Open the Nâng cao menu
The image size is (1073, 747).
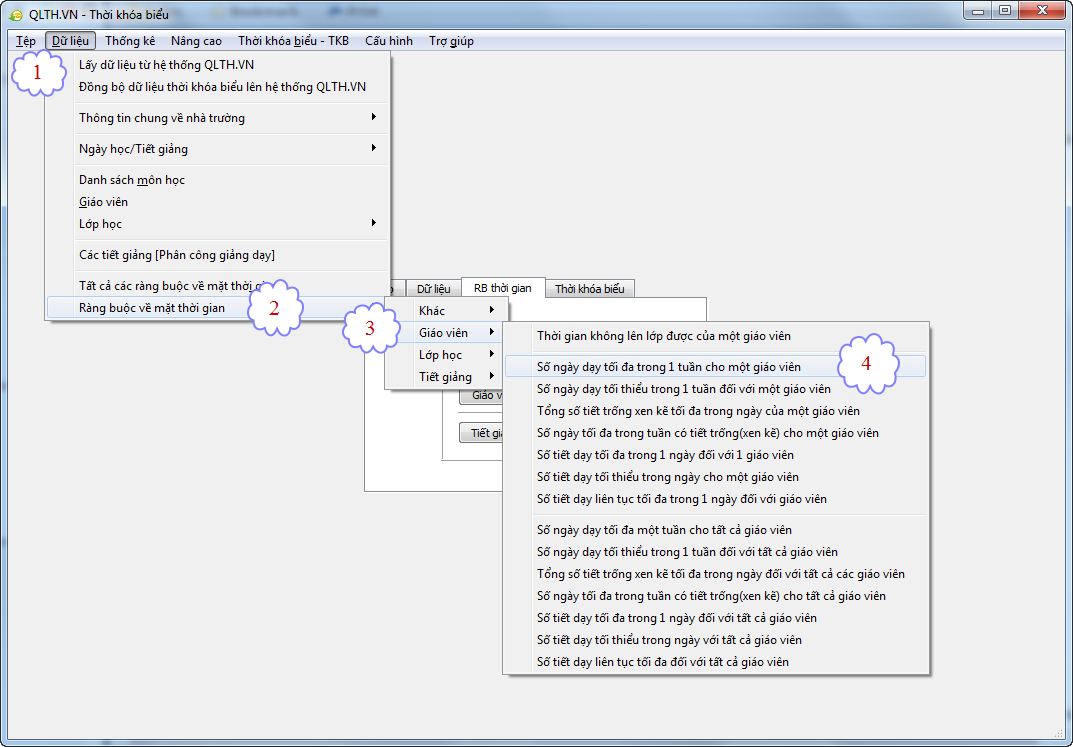point(196,41)
